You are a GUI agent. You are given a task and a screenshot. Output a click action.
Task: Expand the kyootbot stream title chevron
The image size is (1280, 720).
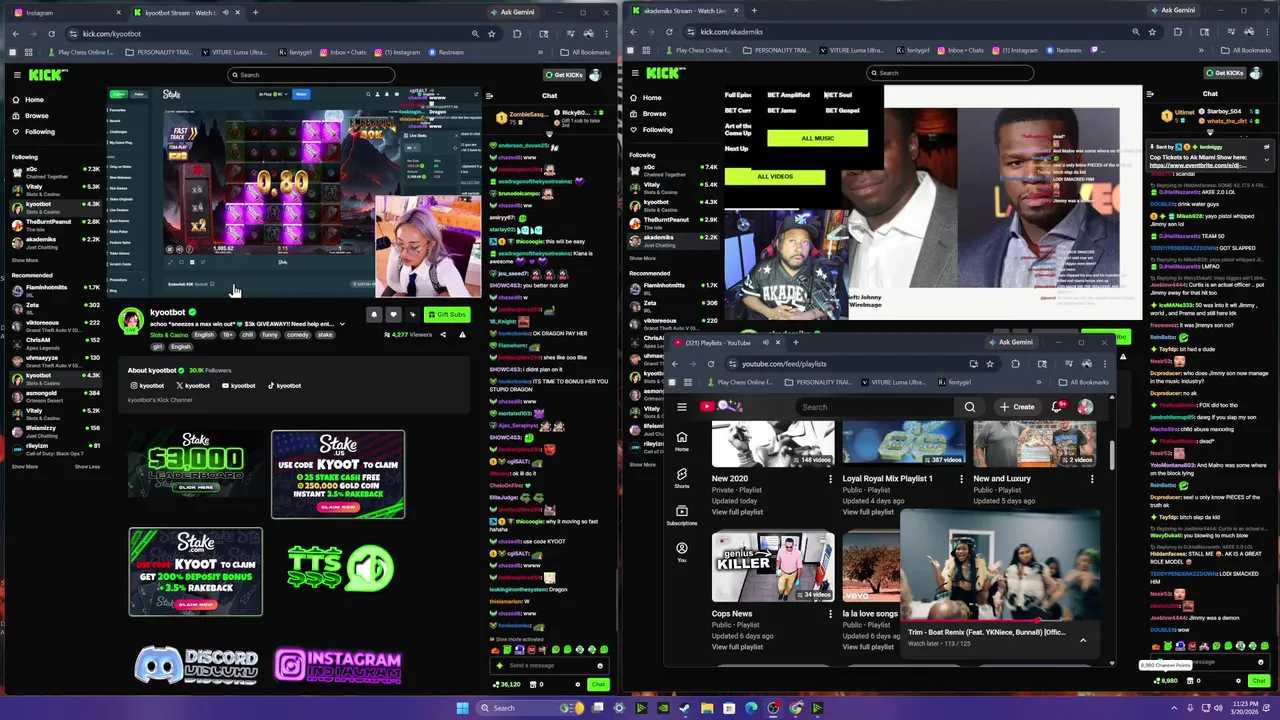coord(342,324)
